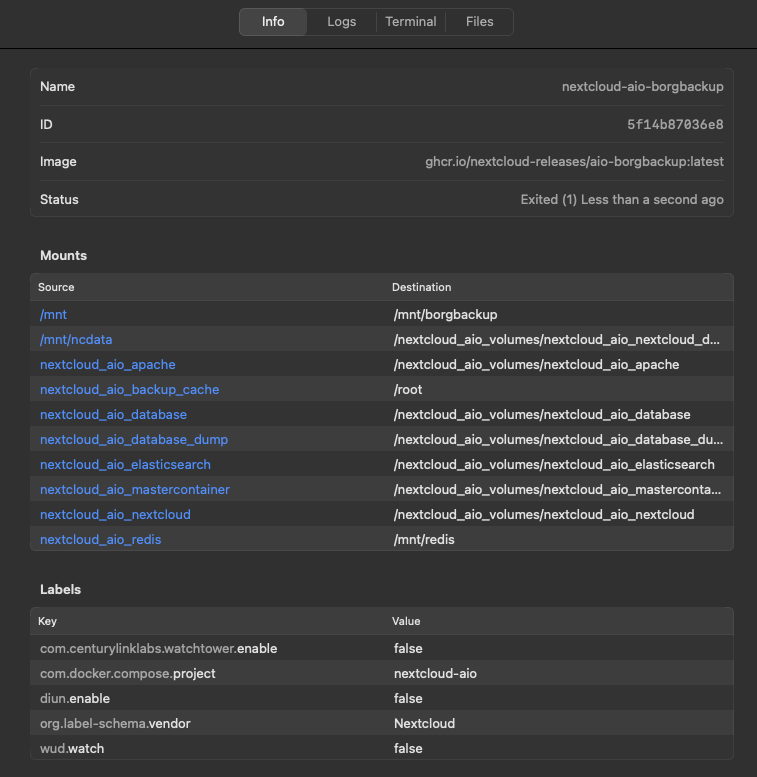Open the Logs tab
The image size is (757, 777).
341,22
